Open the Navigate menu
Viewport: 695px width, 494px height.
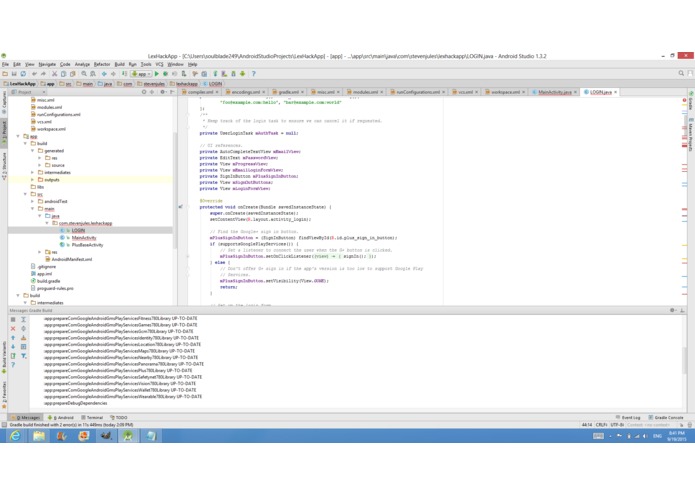click(47, 65)
